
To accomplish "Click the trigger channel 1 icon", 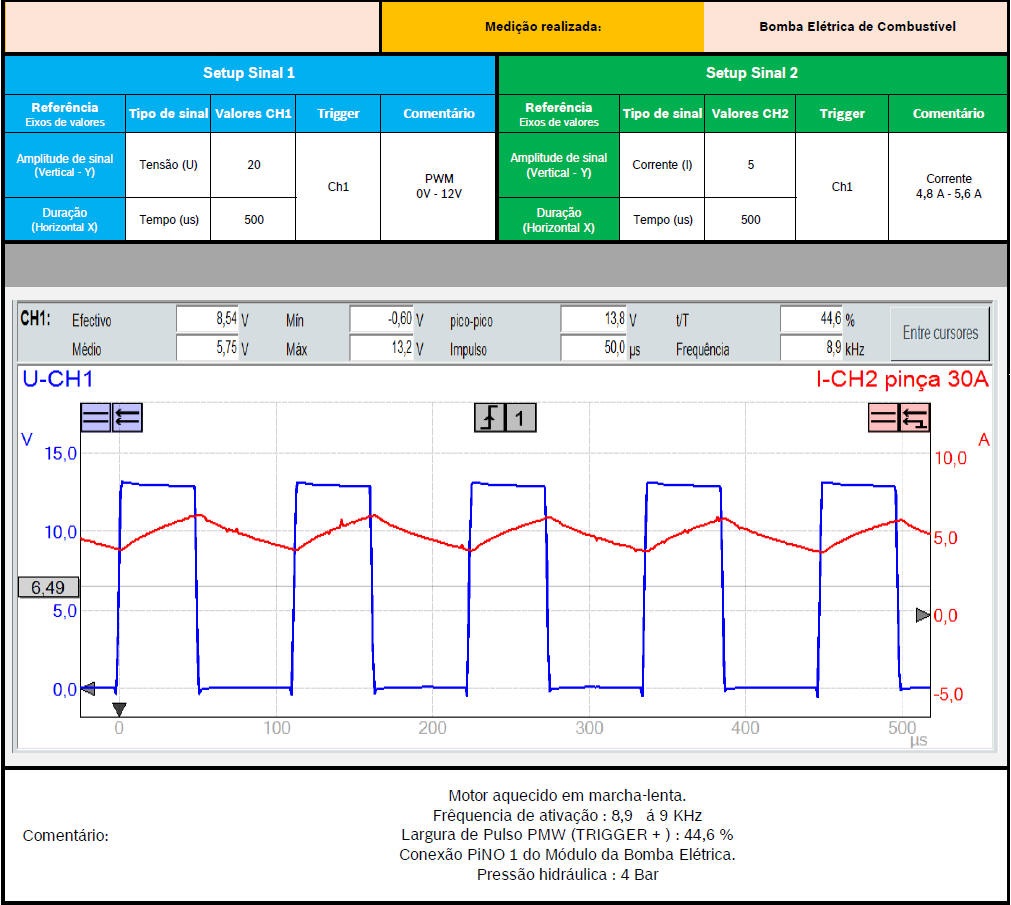I will (520, 418).
